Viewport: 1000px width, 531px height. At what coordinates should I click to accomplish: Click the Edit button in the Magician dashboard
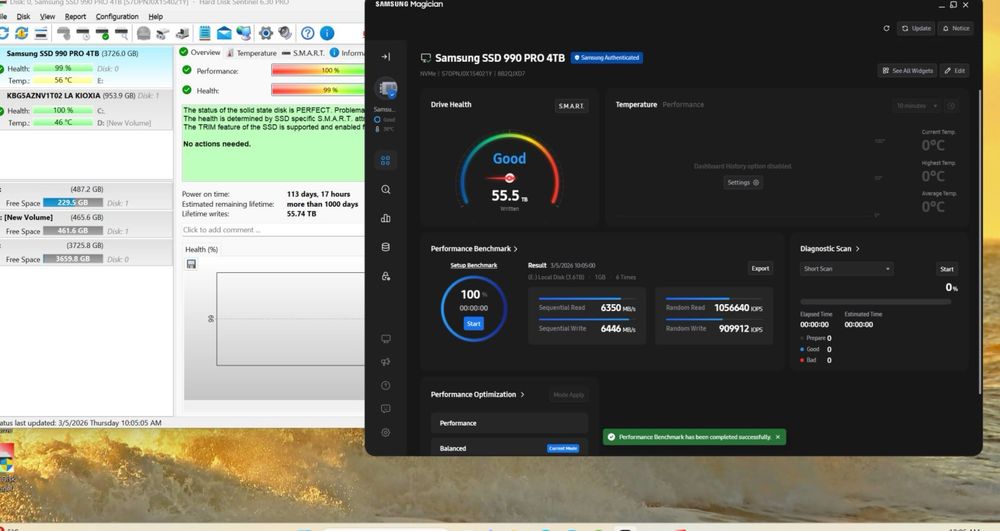(955, 71)
